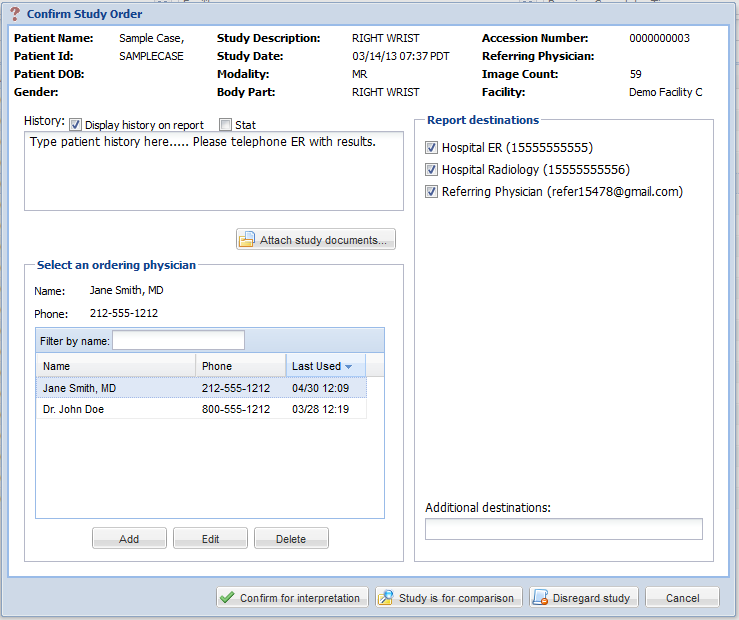Click the question mark dialog icon

click(15, 14)
